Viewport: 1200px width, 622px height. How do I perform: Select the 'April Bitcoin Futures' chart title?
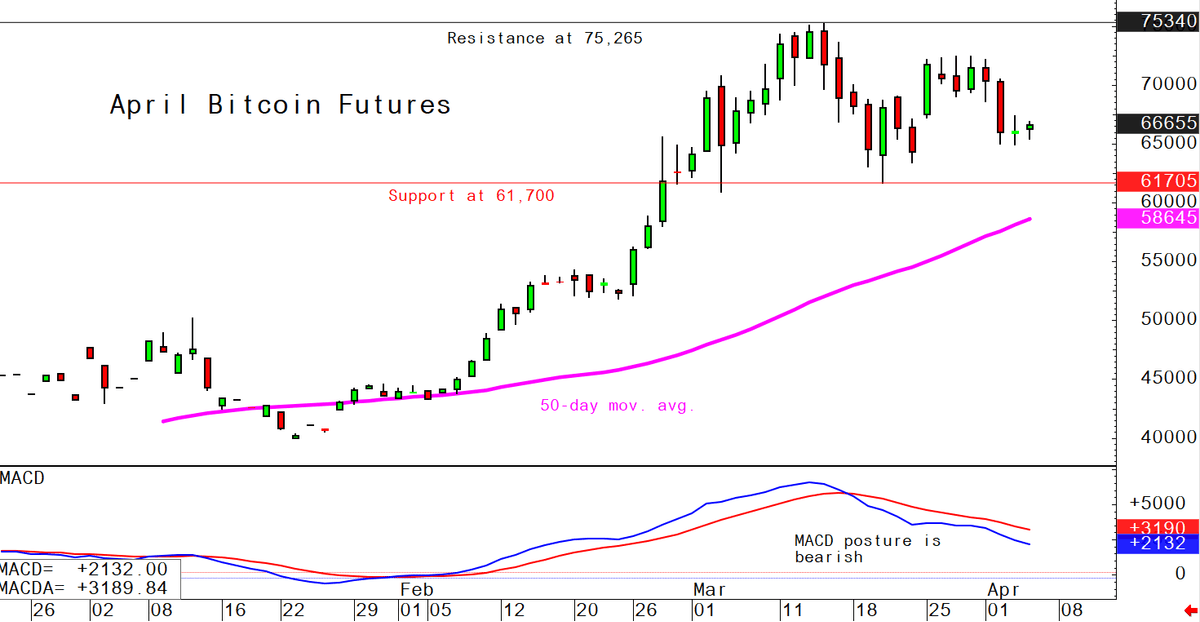click(x=280, y=105)
